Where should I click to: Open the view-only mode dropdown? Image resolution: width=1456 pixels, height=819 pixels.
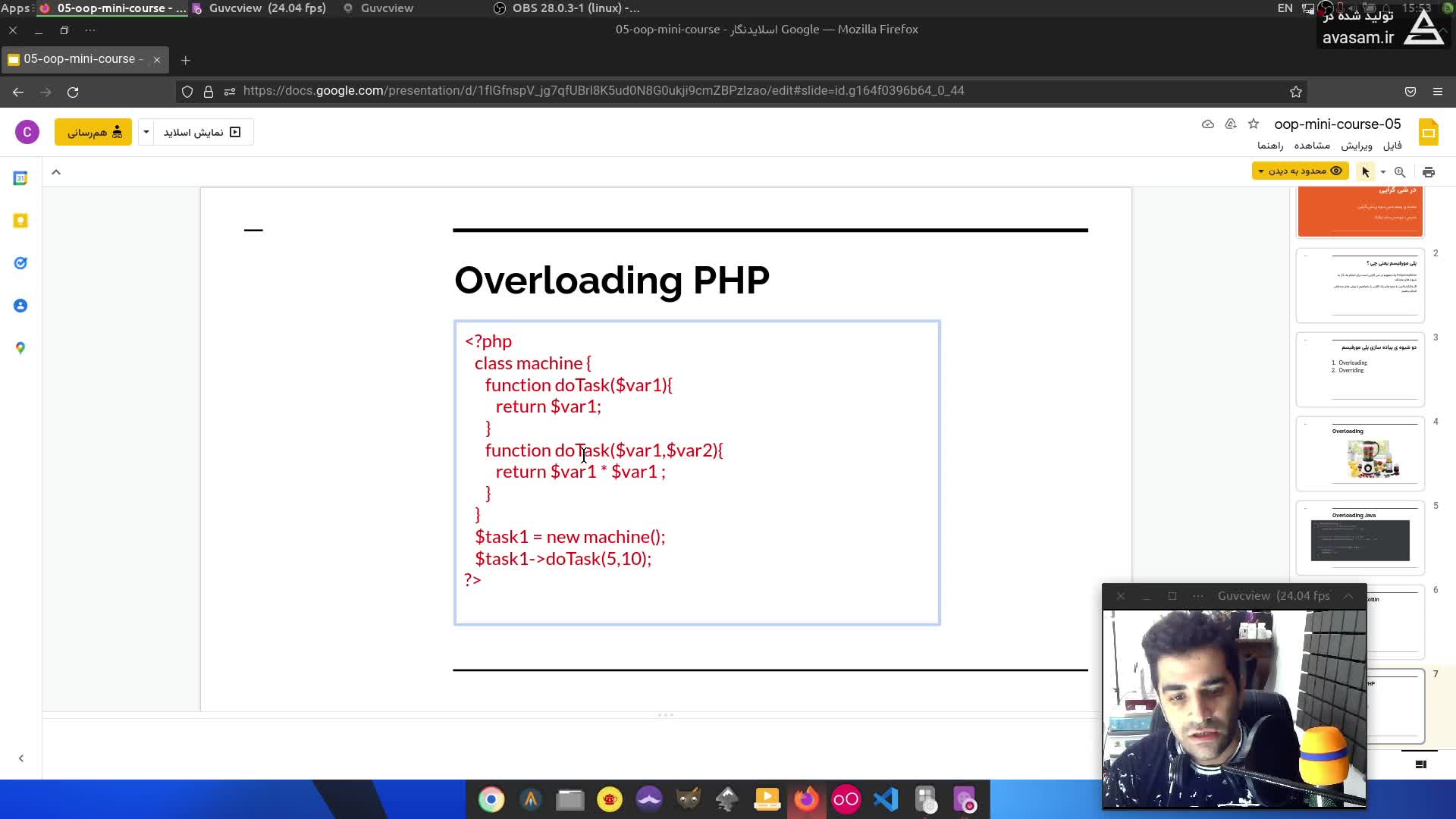1300,171
